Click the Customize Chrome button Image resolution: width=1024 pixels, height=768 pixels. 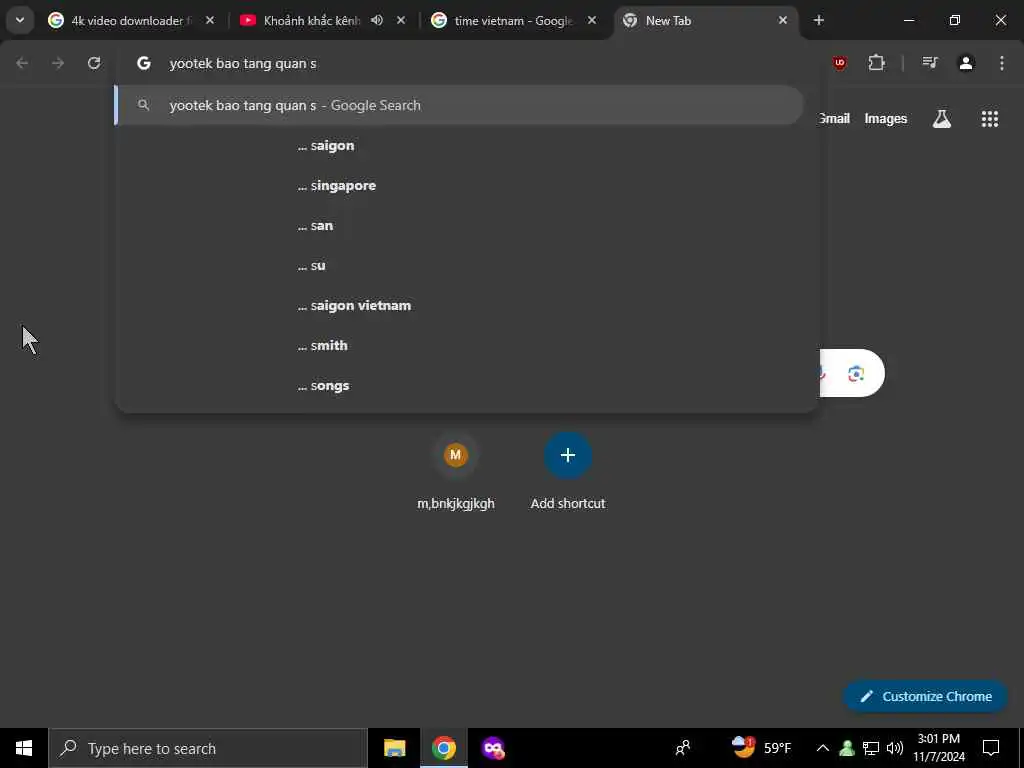pyautogui.click(x=926, y=696)
